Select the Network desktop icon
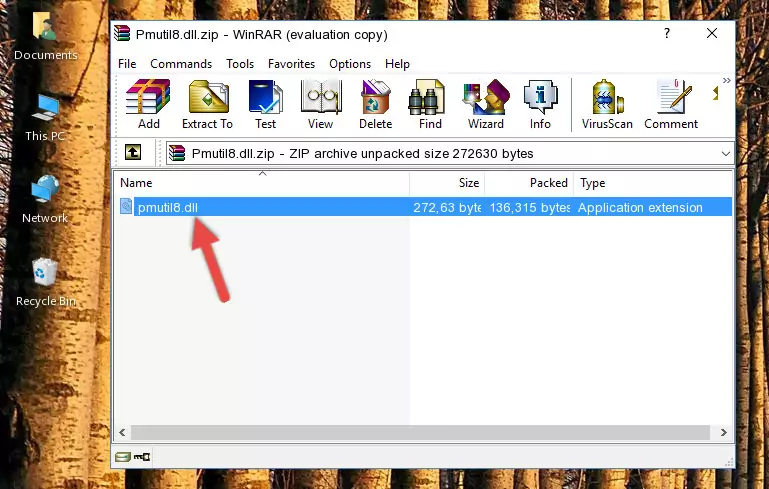Image resolution: width=769 pixels, height=489 pixels. pyautogui.click(x=45, y=199)
